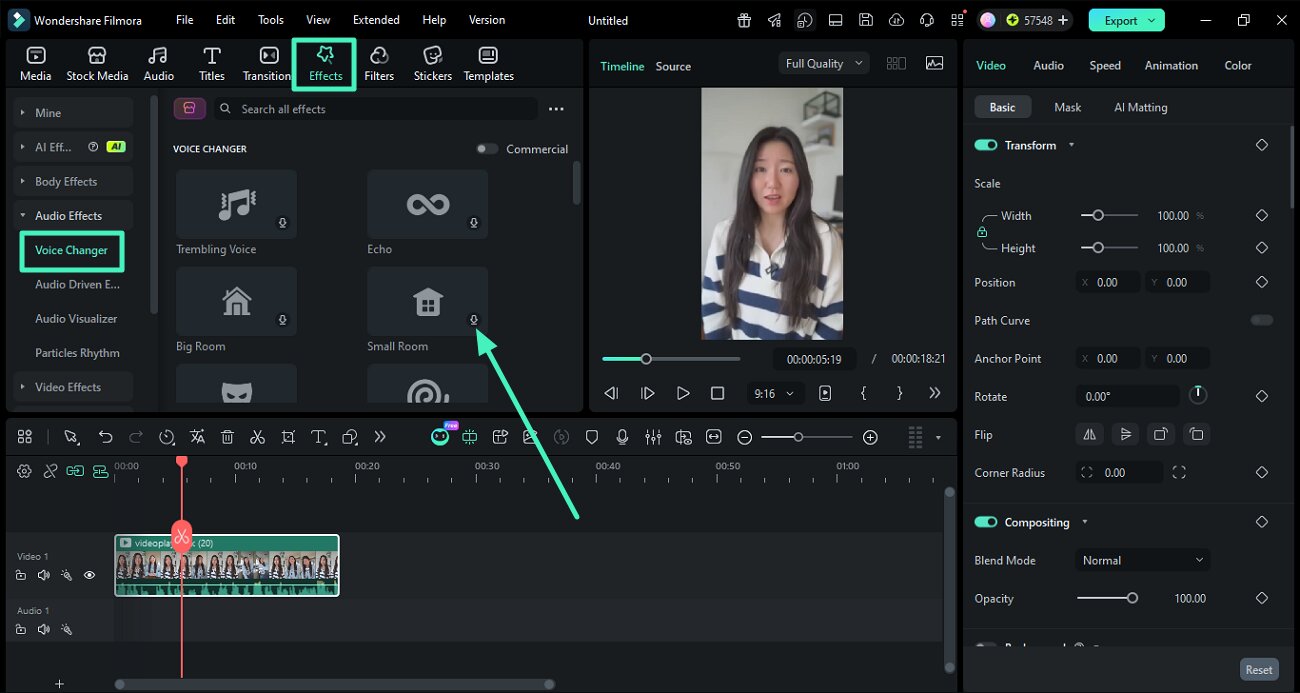The image size is (1300, 693).
Task: Toggle the Commercial switch
Action: [x=487, y=149]
